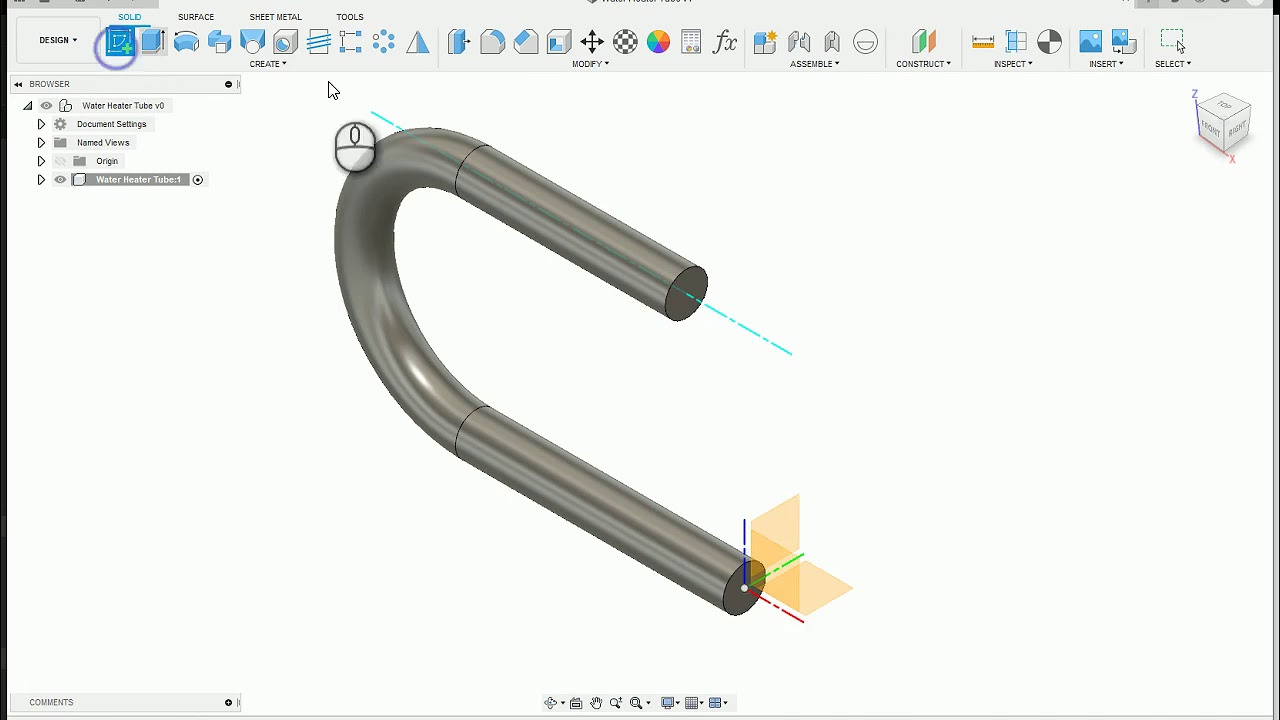Screen dimensions: 1280x720
Task: Open the Display Settings dropdown
Action: 671,703
